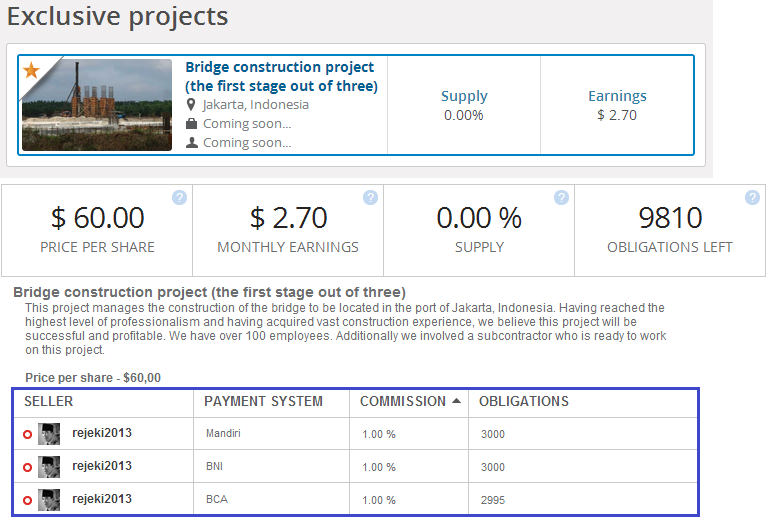Click rejeki2013 username in the Mandiri row

click(102, 433)
